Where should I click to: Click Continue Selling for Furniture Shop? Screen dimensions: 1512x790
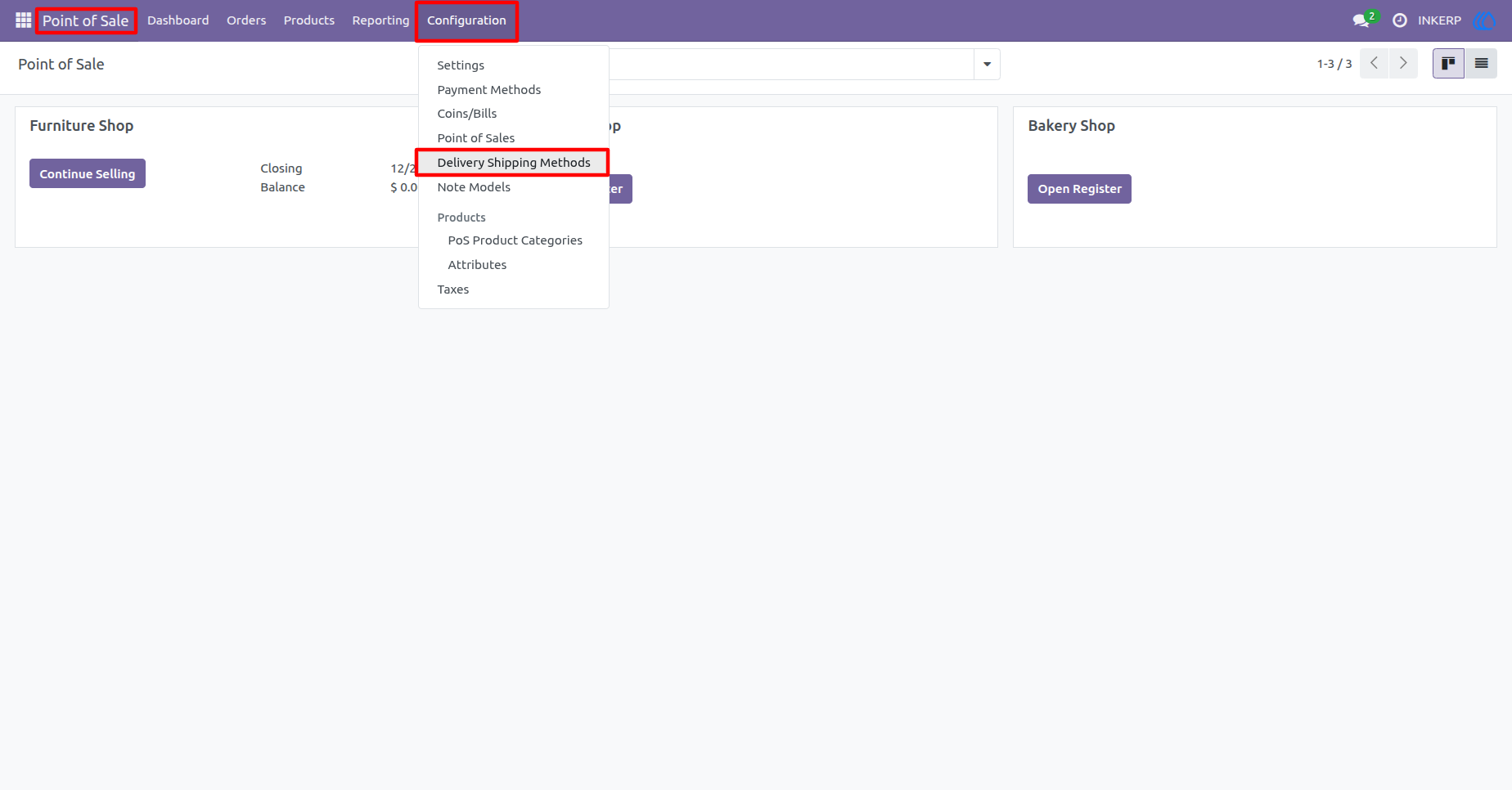click(88, 173)
